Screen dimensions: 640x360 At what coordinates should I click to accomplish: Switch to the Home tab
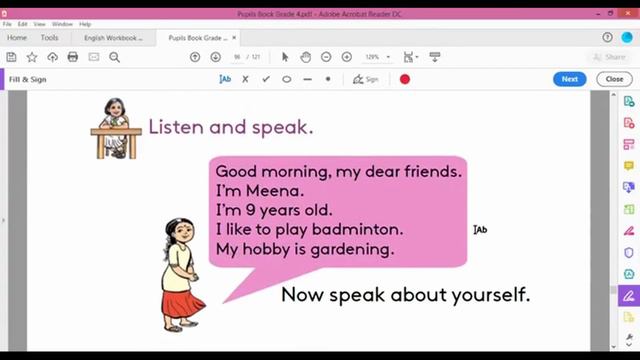[17, 38]
